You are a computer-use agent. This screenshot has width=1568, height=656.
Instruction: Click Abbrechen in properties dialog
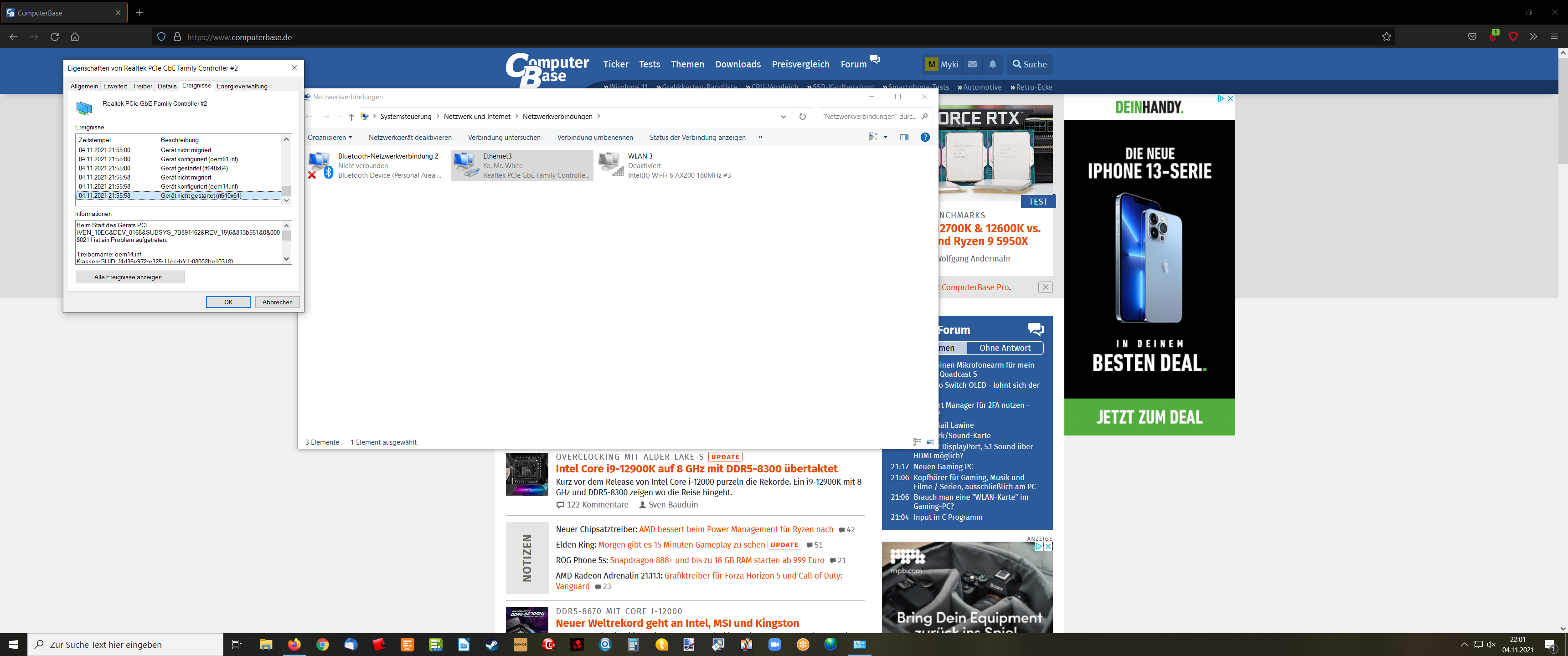[278, 302]
